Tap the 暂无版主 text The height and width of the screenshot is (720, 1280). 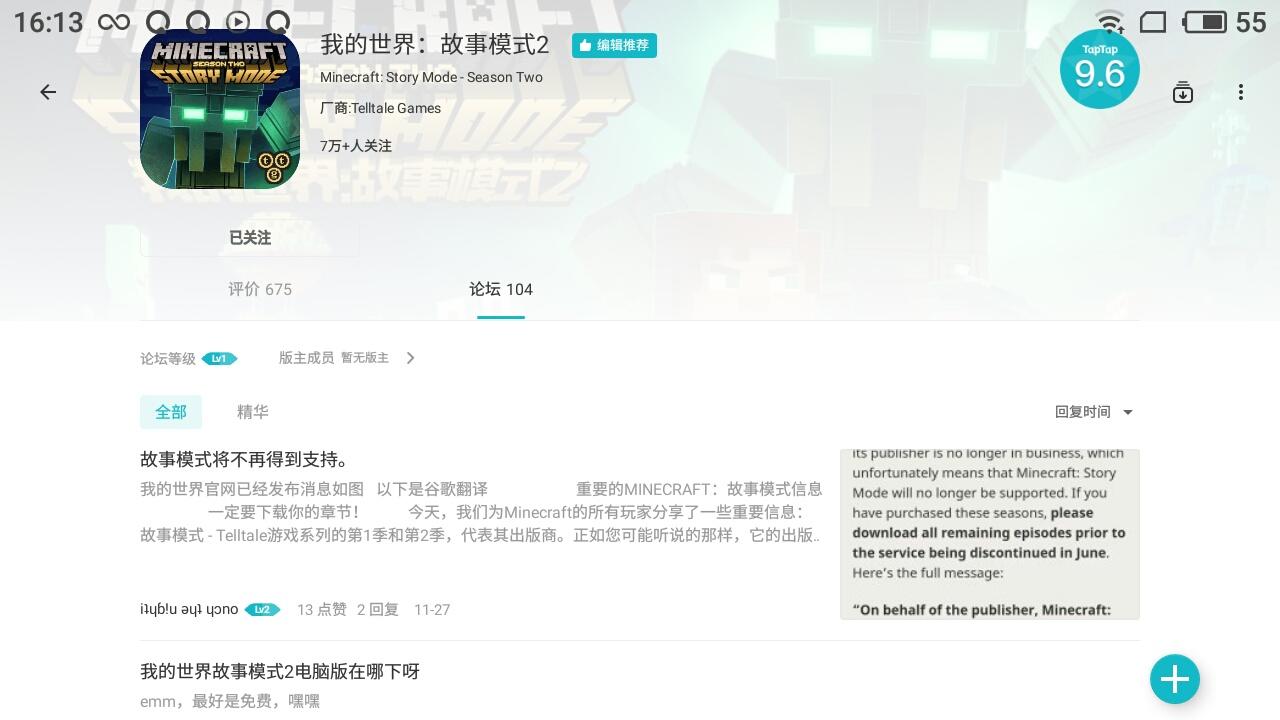tap(365, 358)
